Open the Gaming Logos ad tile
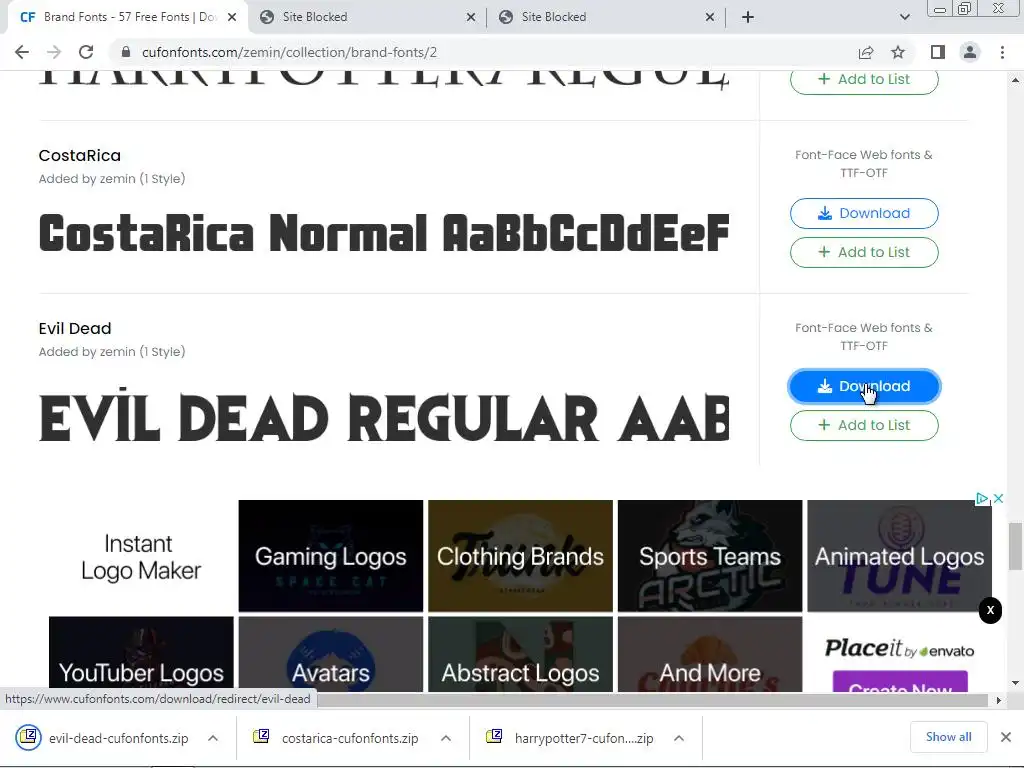Image resolution: width=1024 pixels, height=768 pixels. (330, 556)
